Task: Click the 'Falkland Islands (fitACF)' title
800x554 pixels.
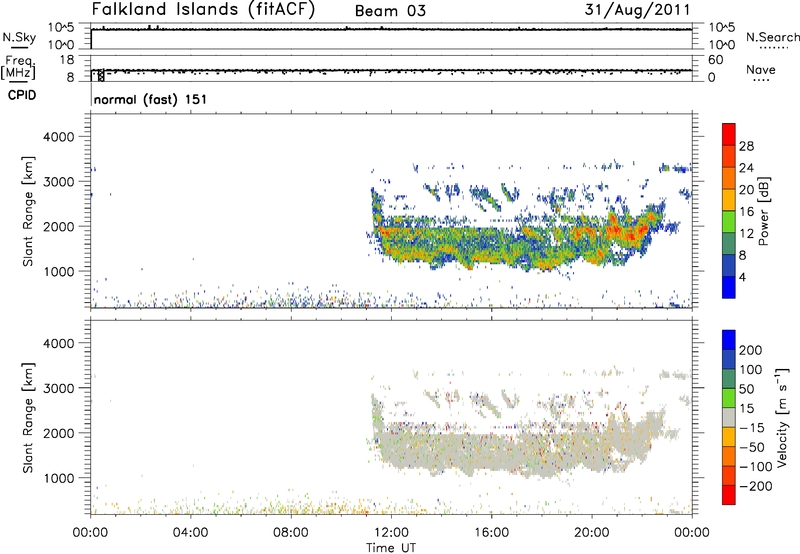Action: [x=203, y=10]
